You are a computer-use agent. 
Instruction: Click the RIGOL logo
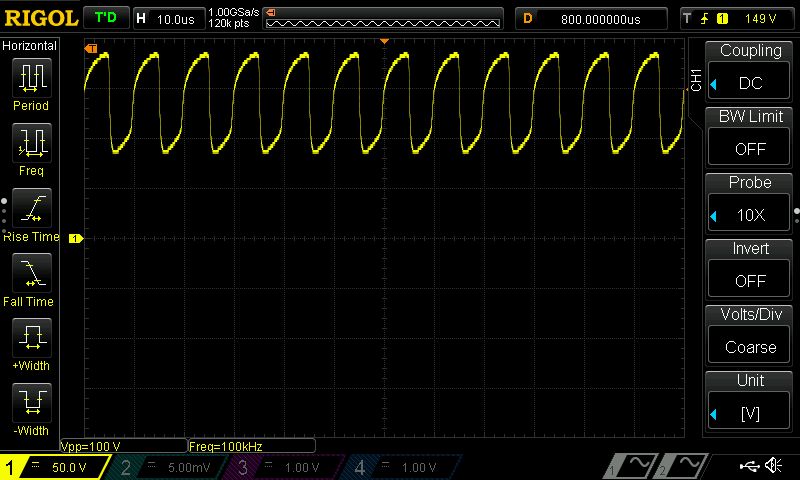point(41,19)
